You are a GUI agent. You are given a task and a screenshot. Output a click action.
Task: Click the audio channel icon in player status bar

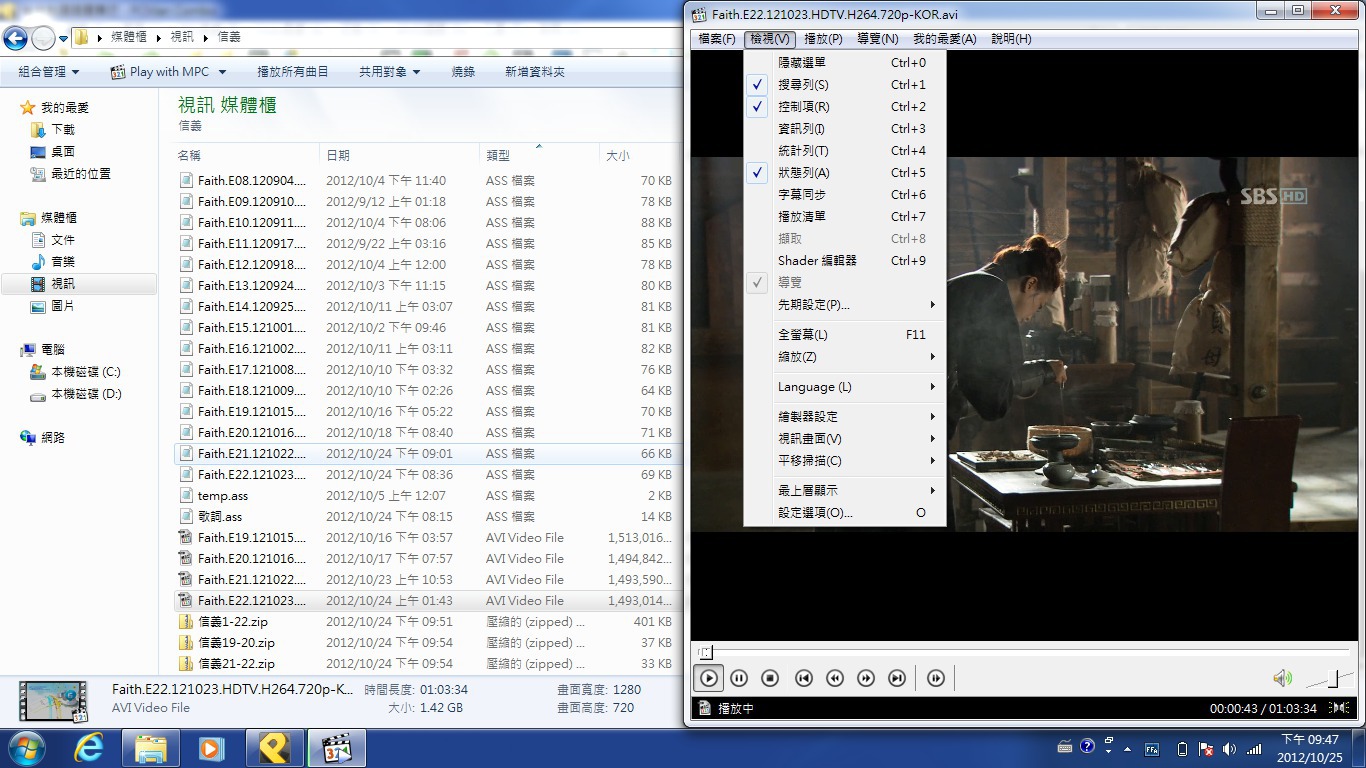(x=1338, y=708)
